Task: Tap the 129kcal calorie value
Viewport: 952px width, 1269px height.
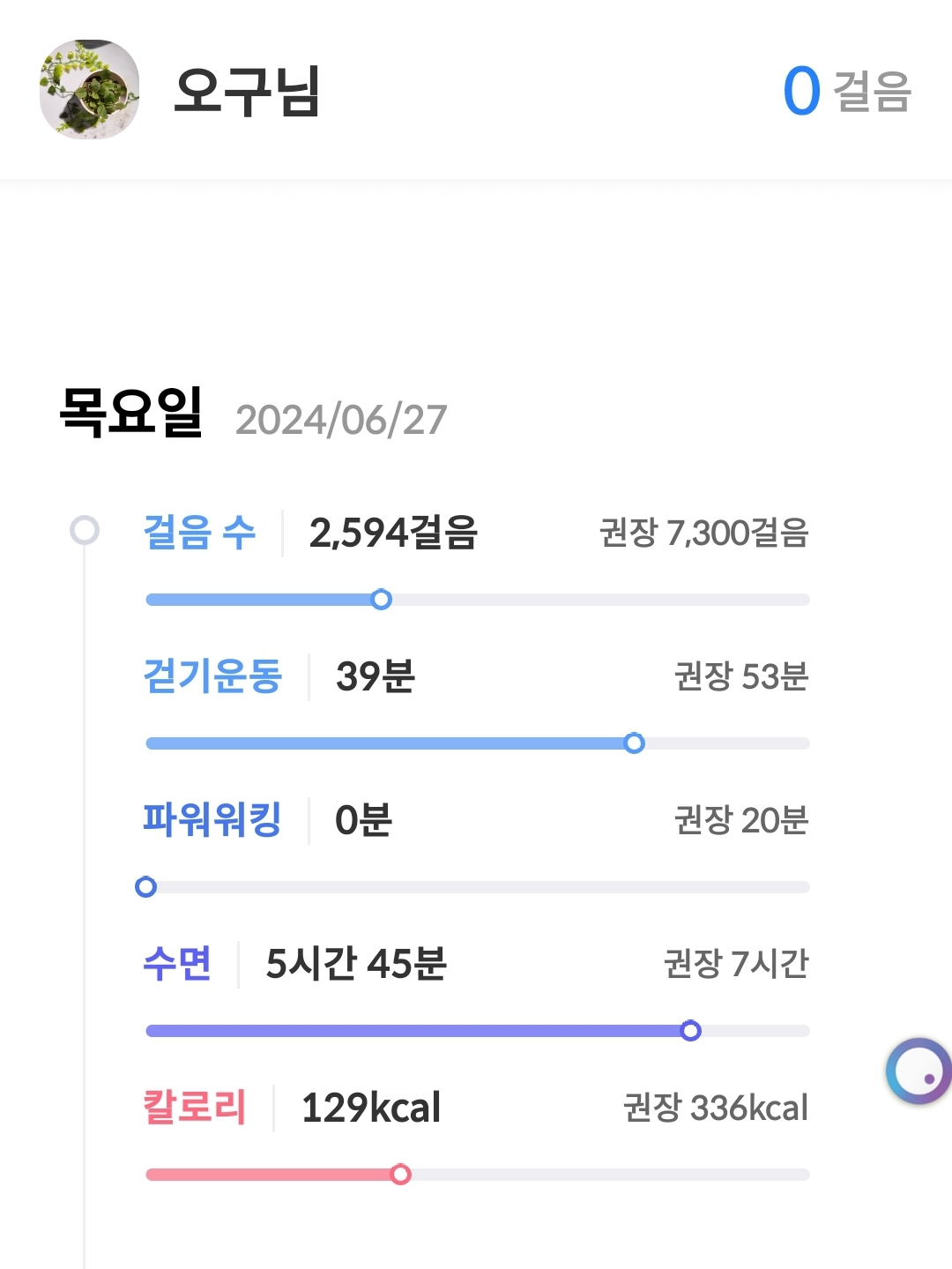Action: click(x=370, y=1108)
